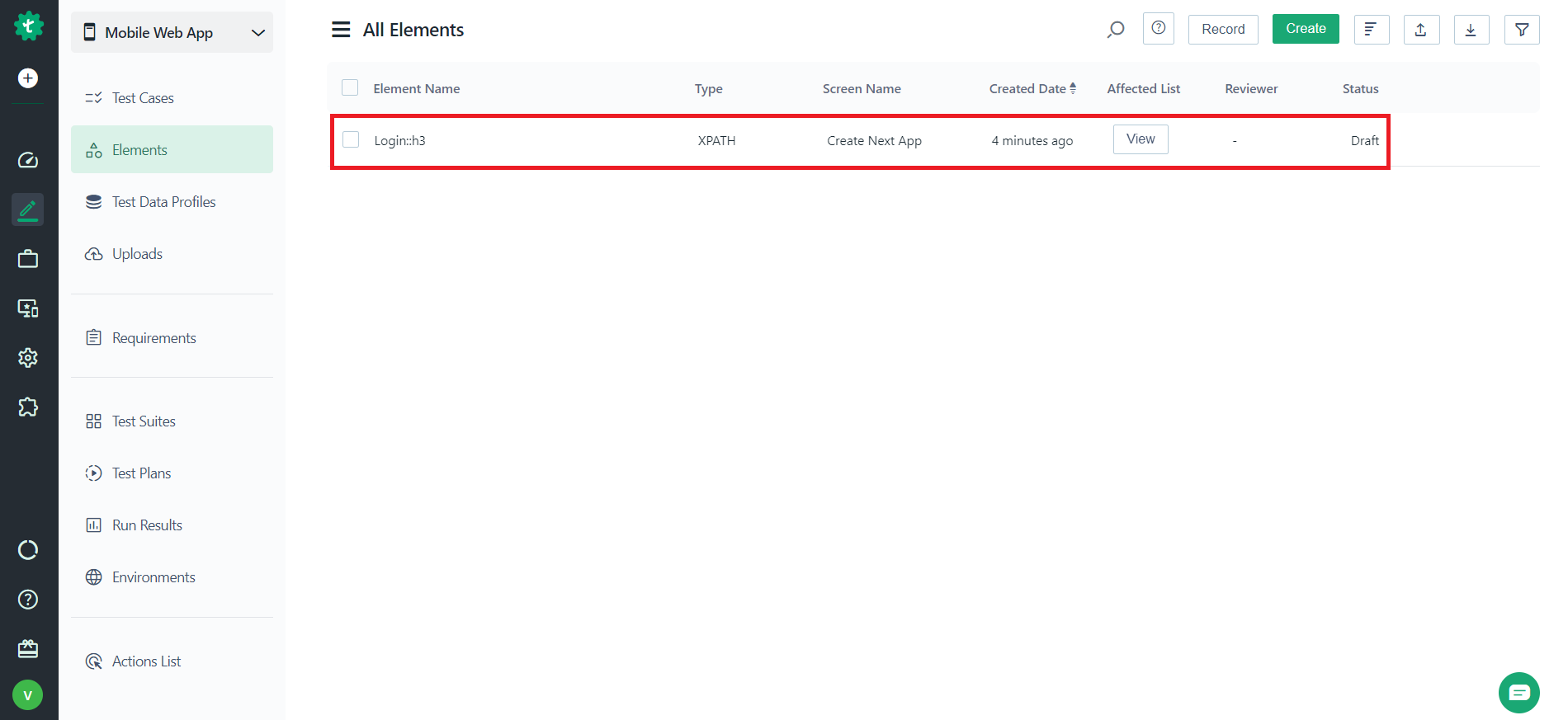This screenshot has height=720, width=1568.
Task: Open the chat widget bubble
Action: coord(1519,693)
